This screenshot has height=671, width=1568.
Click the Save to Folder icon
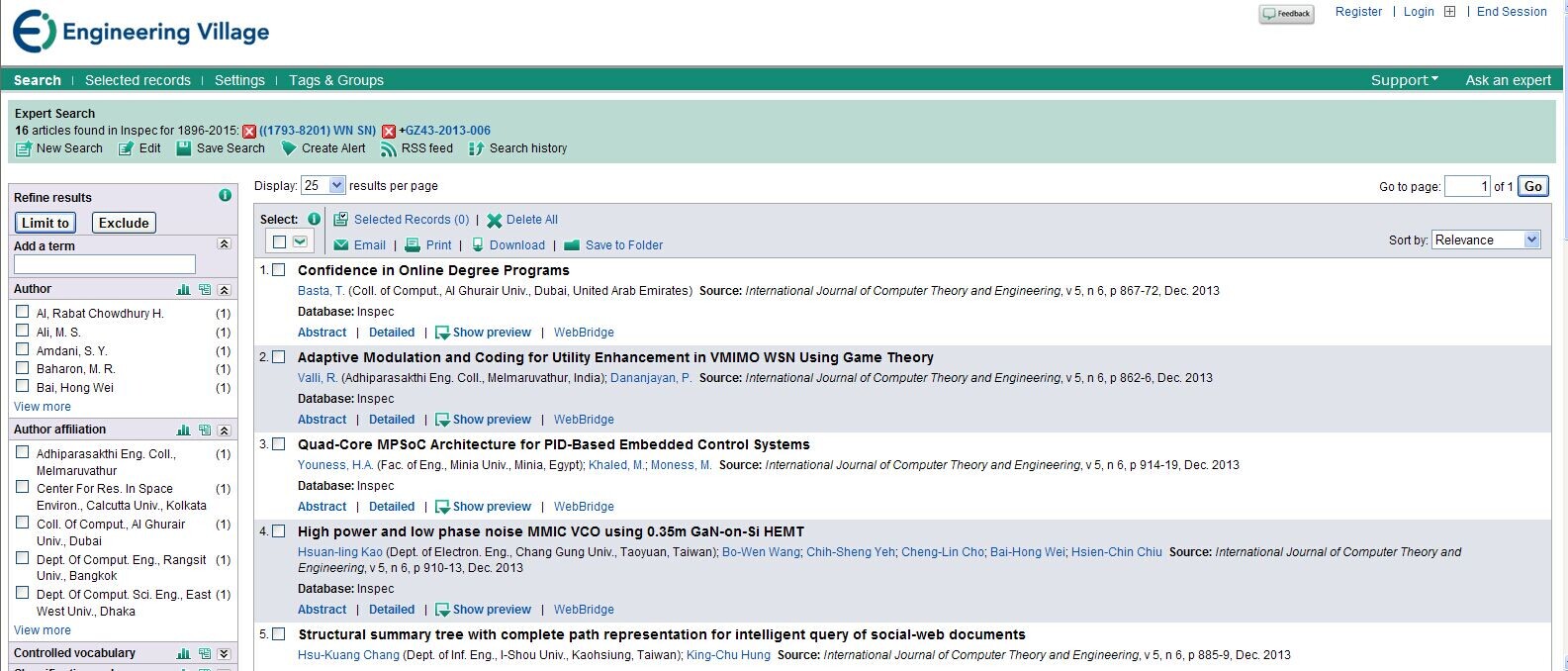tap(572, 245)
